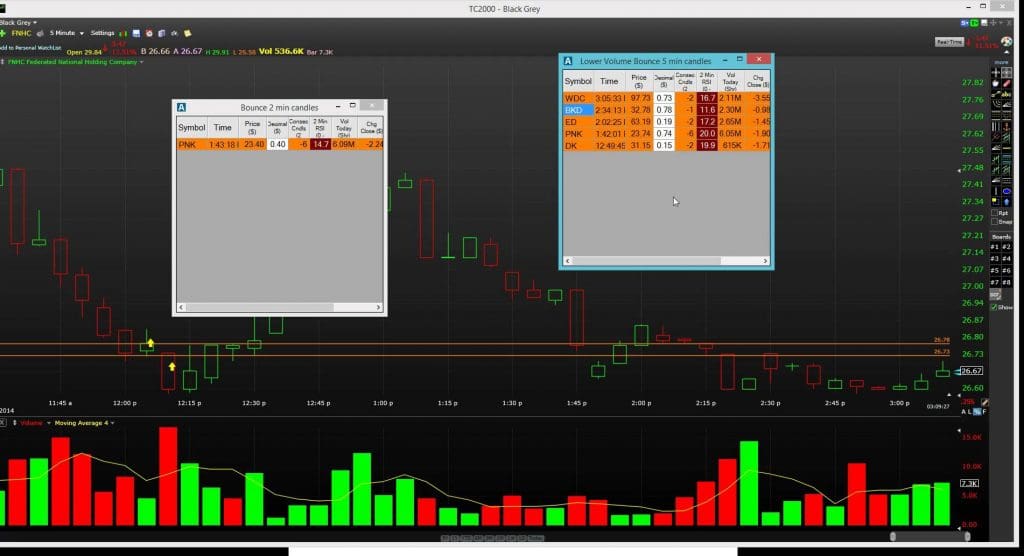Viewport: 1024px width, 556px height.
Task: Select the blue ellipse drawing tool
Action: point(1007,191)
